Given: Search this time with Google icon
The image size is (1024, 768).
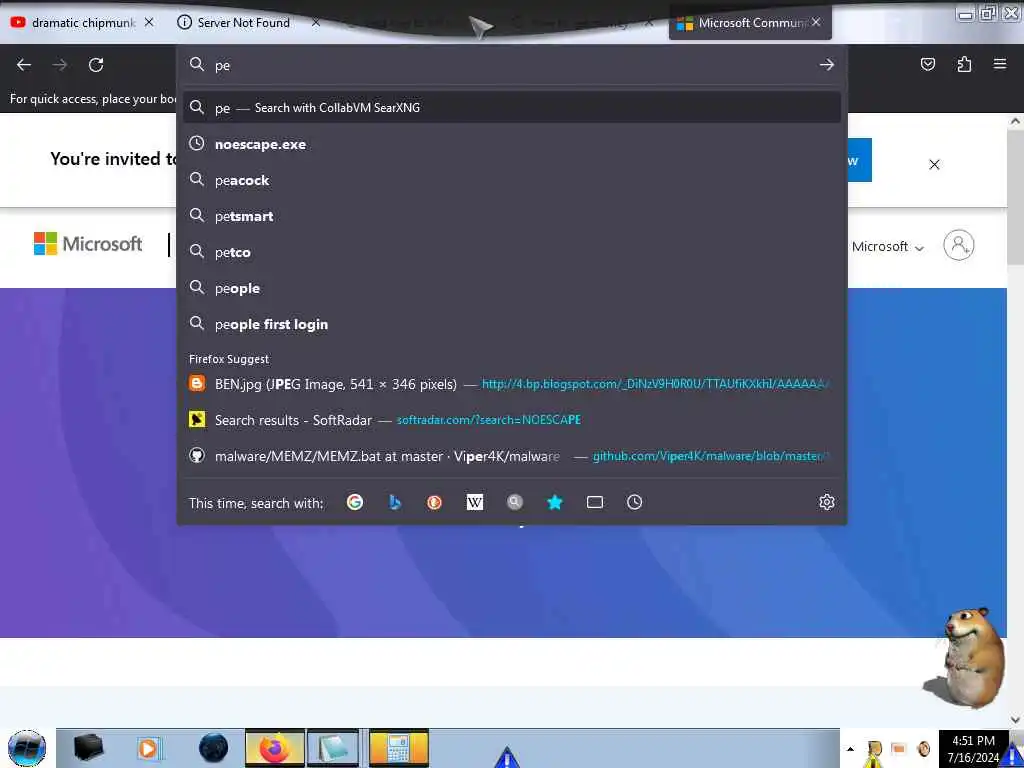Looking at the screenshot, I should [x=355, y=502].
